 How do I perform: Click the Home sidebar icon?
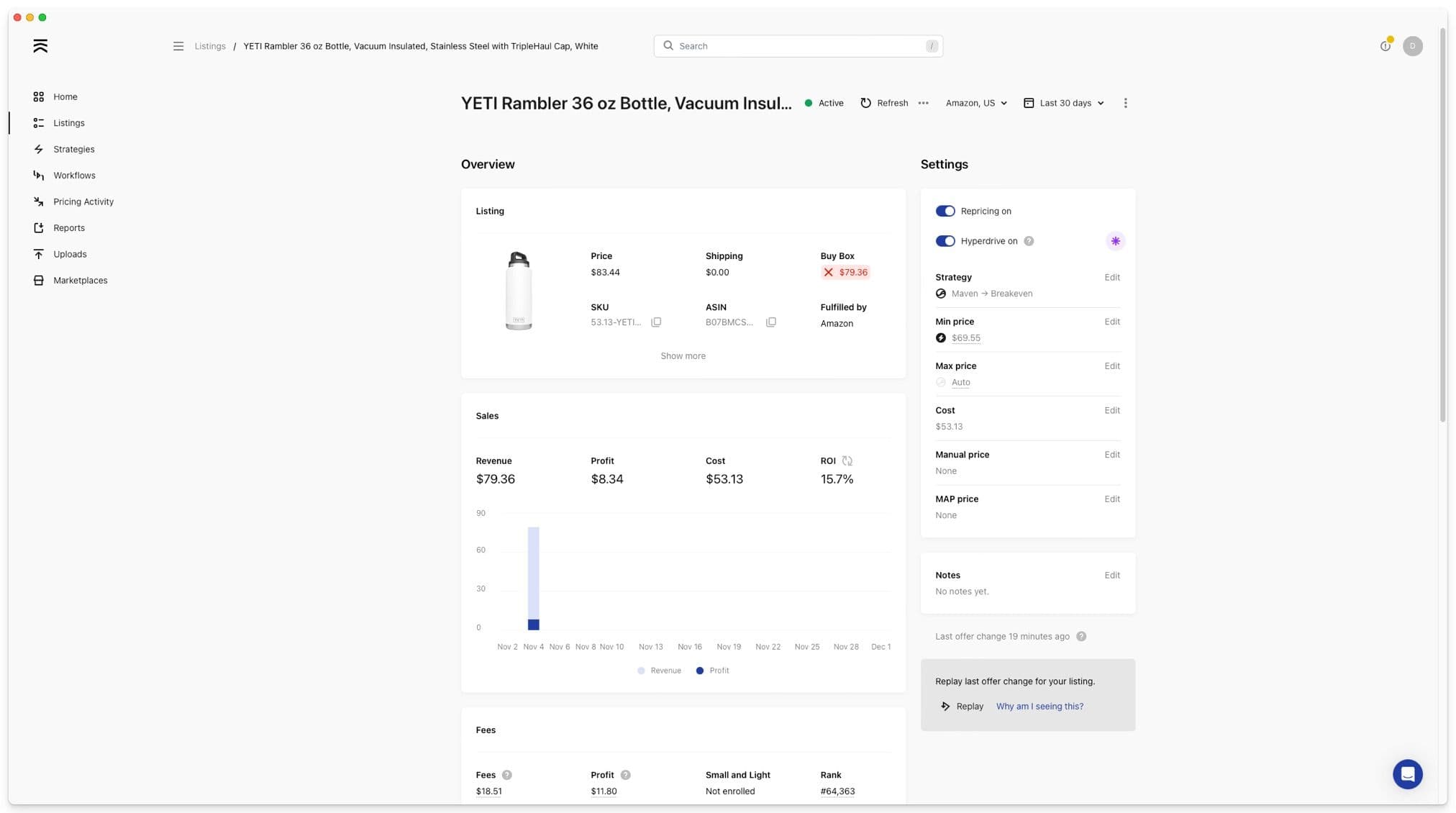39,97
